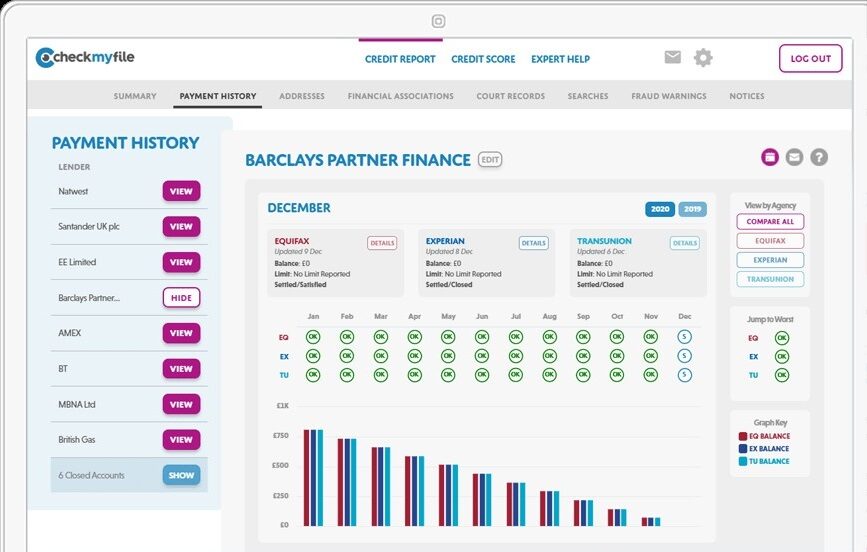Click EX Balance dark blue key swatch
The image size is (867, 552).
pyautogui.click(x=743, y=449)
